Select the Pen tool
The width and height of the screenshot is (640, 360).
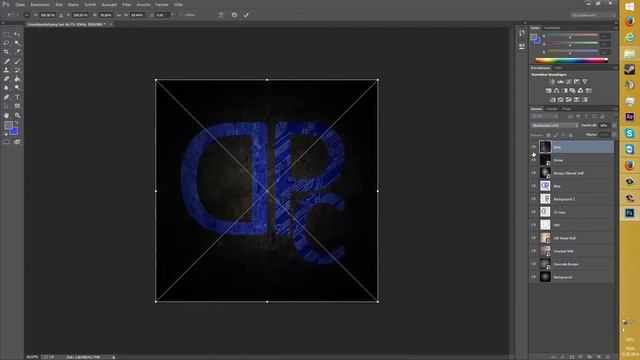pos(6,97)
